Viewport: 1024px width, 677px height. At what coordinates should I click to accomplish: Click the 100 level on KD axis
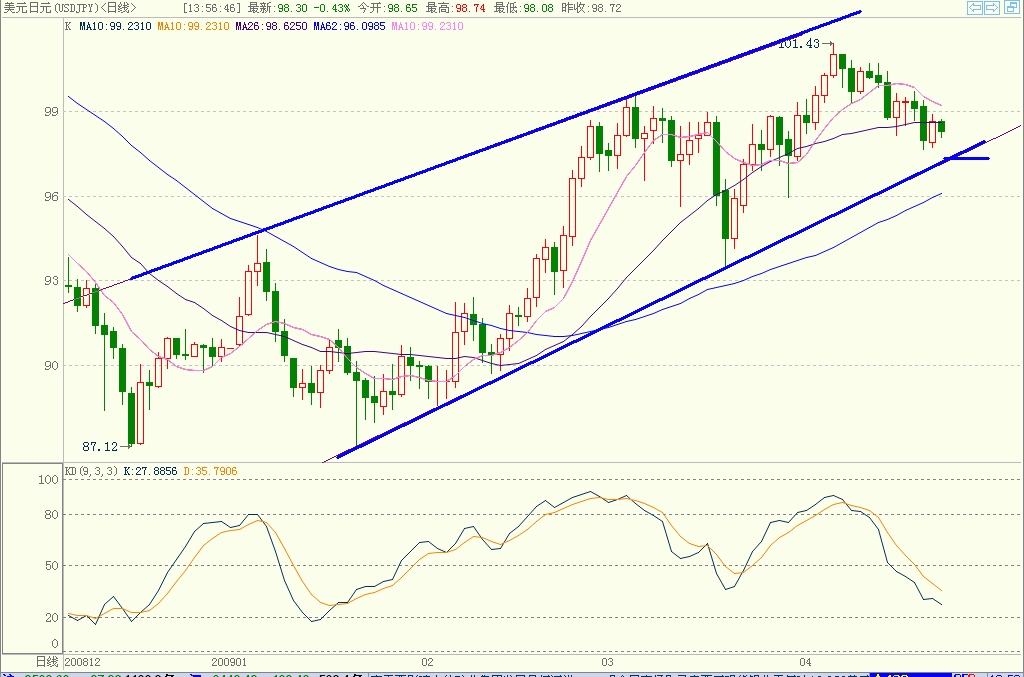[x=48, y=480]
